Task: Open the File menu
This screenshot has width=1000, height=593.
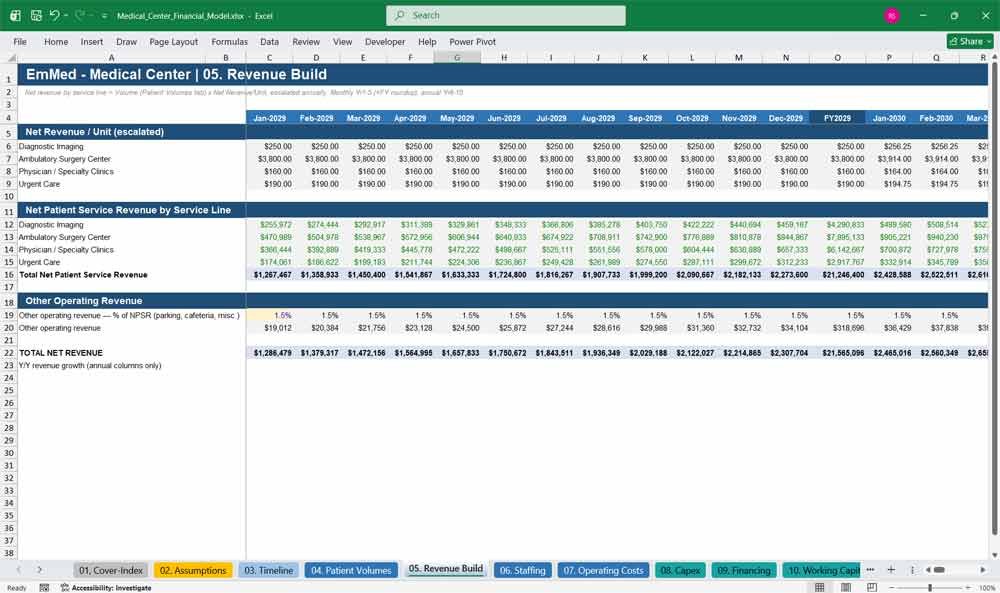Action: (20, 41)
